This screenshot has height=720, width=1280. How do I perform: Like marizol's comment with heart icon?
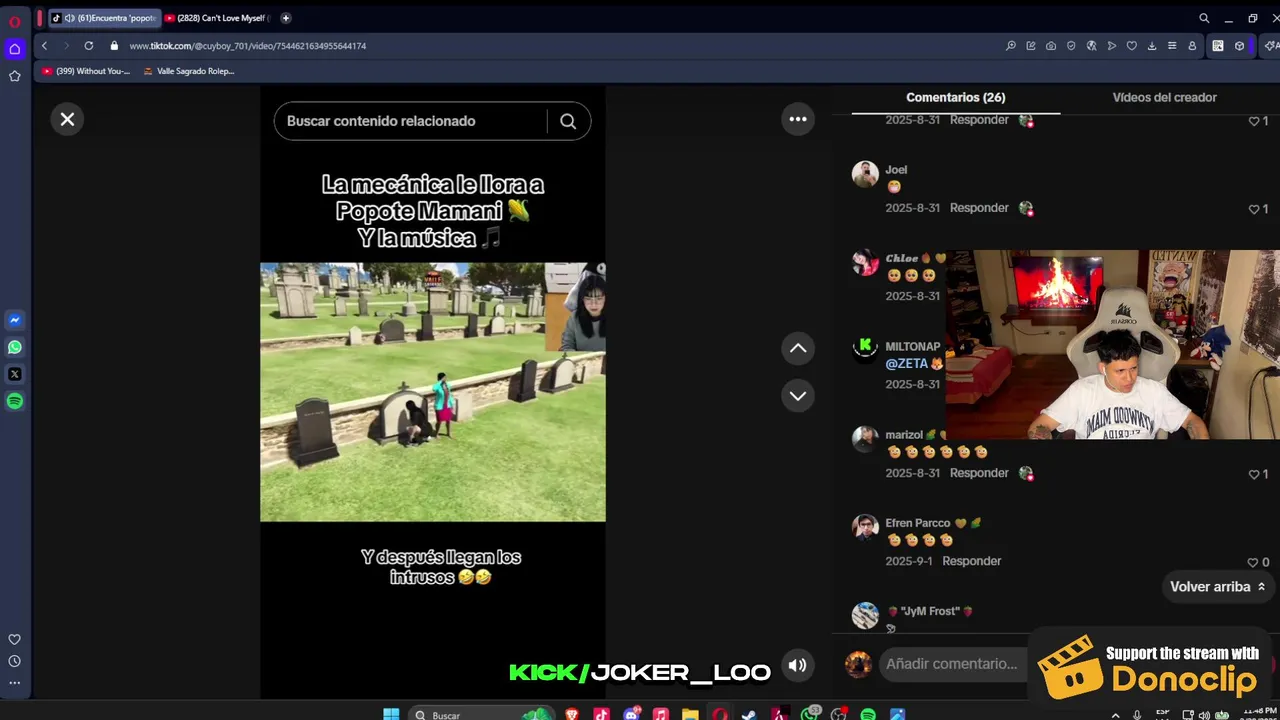[x=1254, y=474]
